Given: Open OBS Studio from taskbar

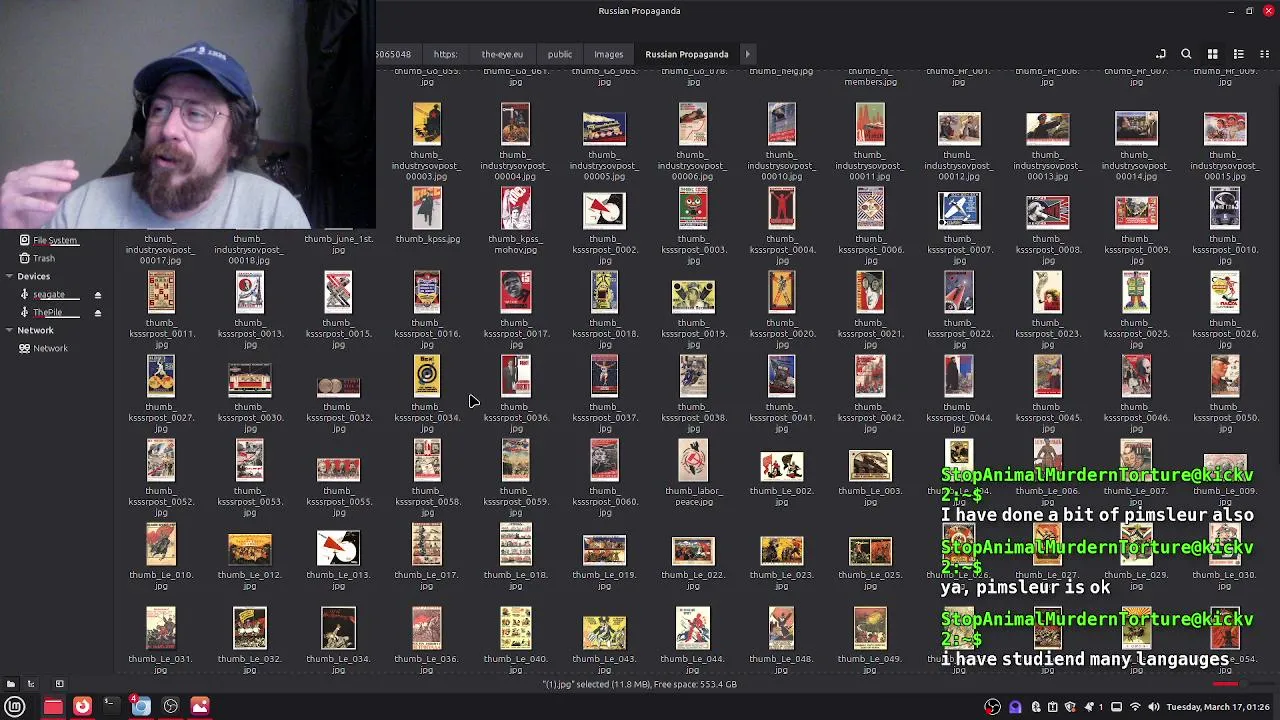Looking at the screenshot, I should pos(171,706).
